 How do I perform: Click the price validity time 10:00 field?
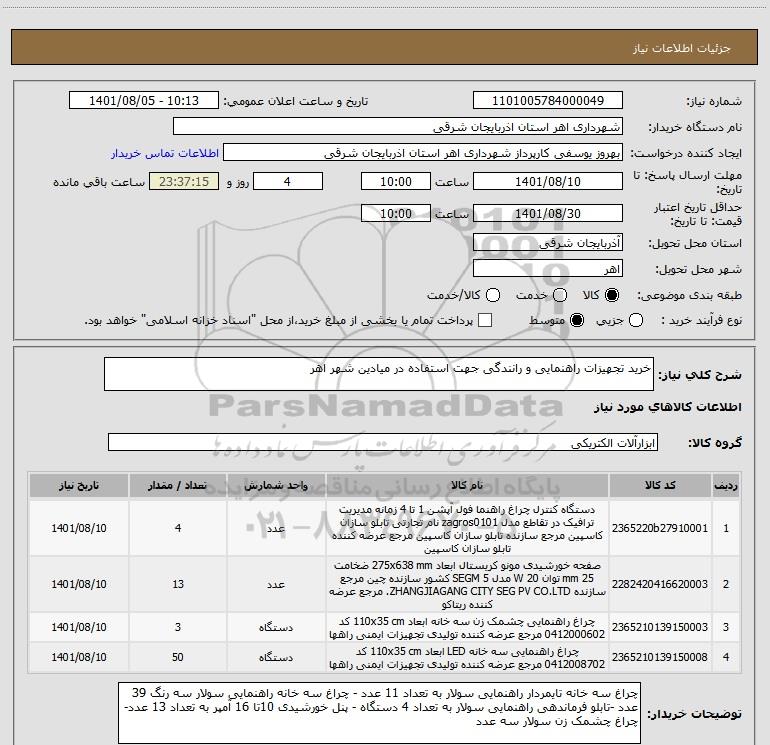point(396,213)
